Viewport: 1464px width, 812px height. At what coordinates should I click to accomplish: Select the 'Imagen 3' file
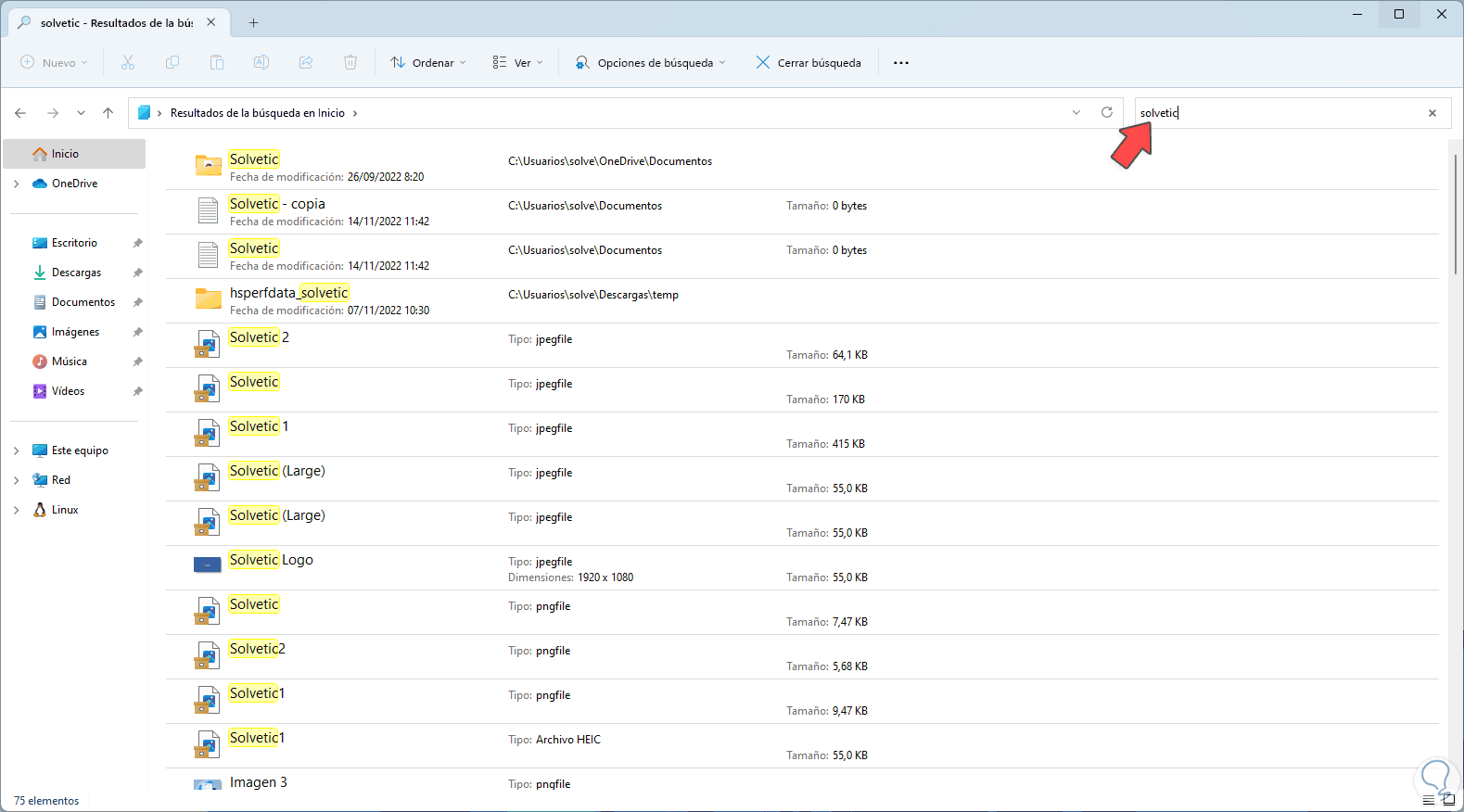tap(802, 780)
